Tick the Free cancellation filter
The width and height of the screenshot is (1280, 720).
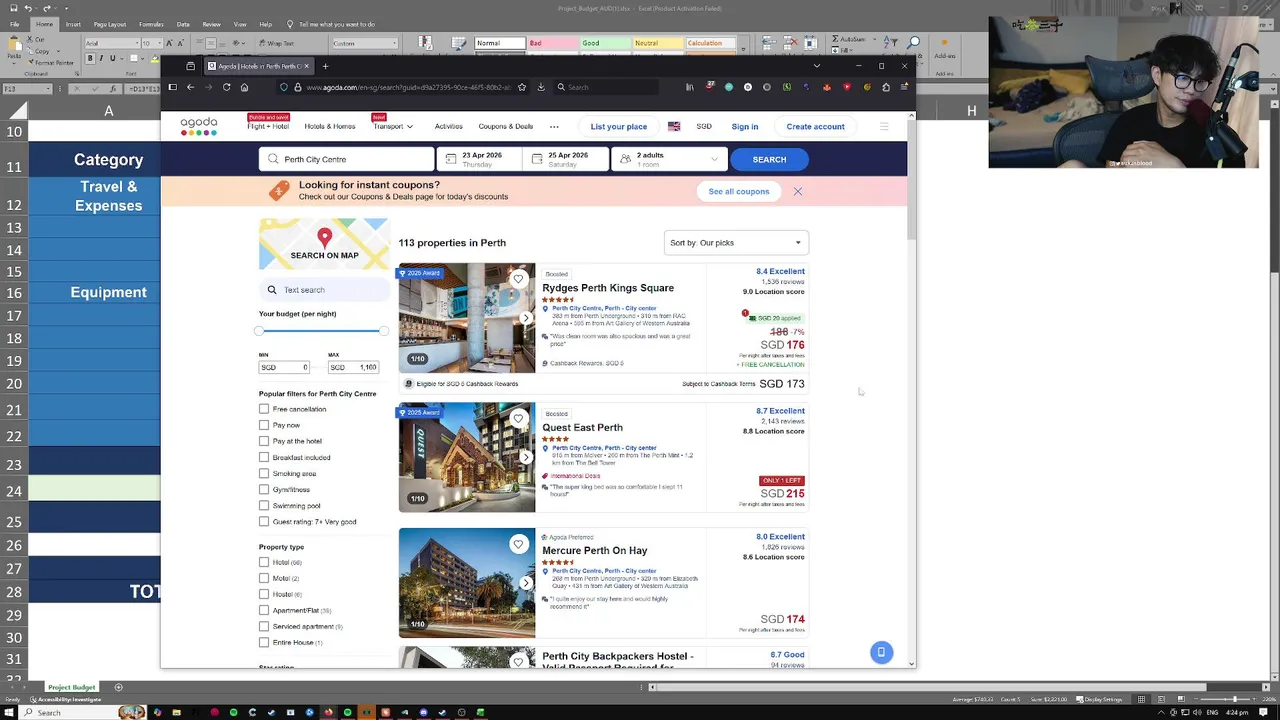click(264, 409)
